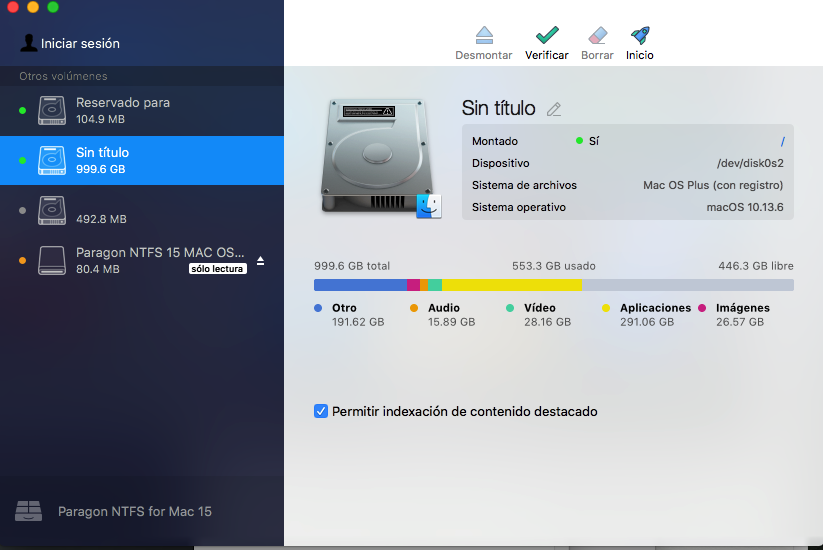Open the mount point slash link
Viewport: 823px width, 550px height.
click(782, 141)
